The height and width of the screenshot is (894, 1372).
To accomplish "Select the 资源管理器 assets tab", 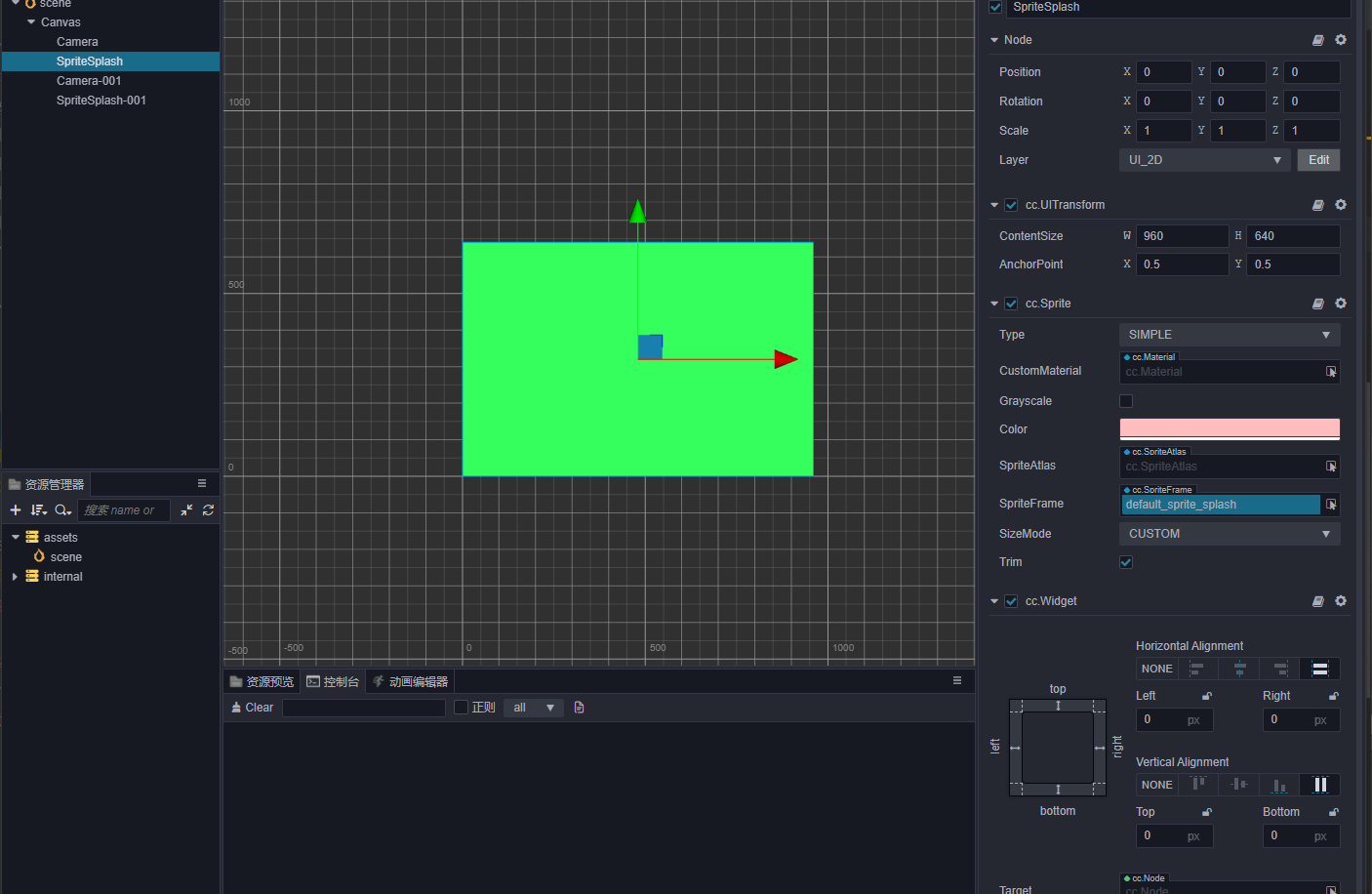I will click(46, 484).
